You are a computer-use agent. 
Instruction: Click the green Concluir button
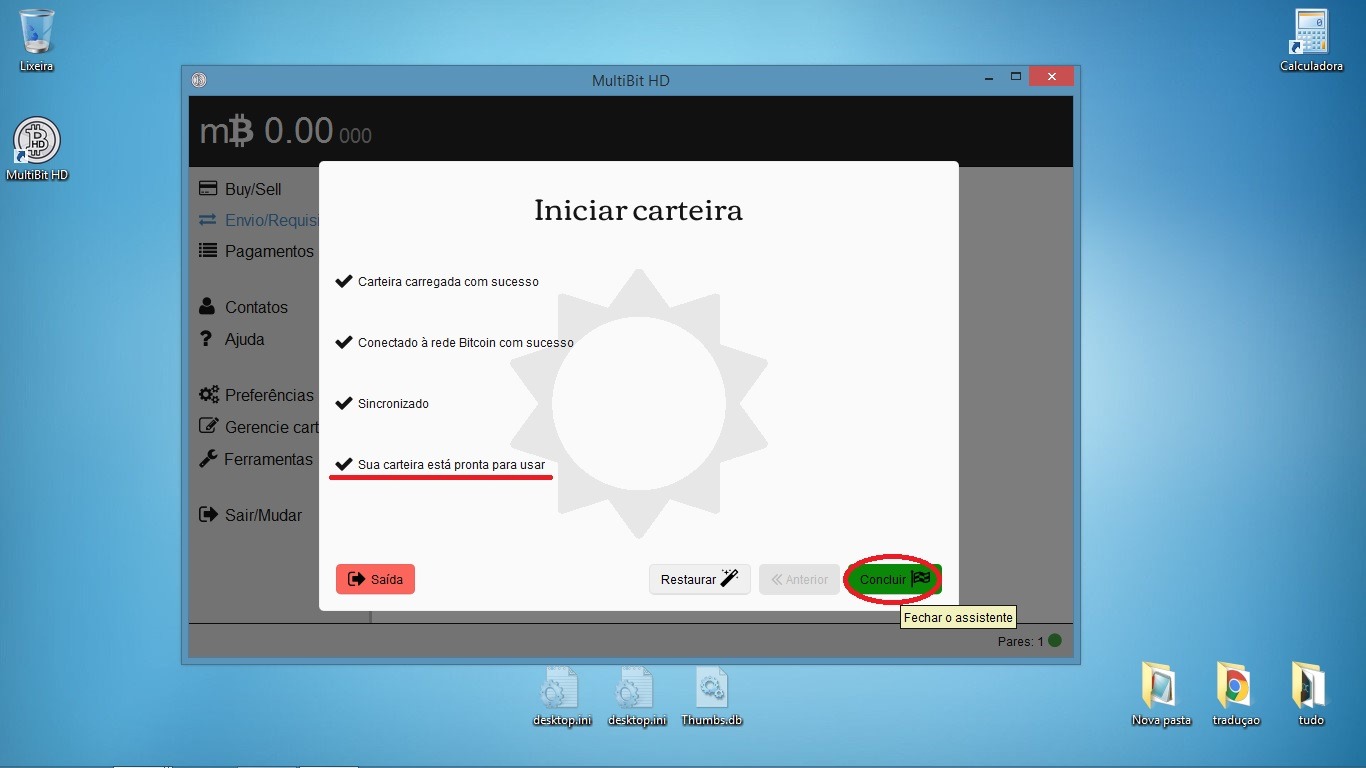(x=893, y=579)
